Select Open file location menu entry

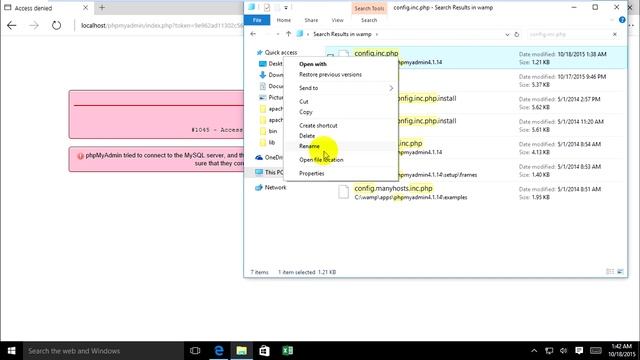[321, 160]
